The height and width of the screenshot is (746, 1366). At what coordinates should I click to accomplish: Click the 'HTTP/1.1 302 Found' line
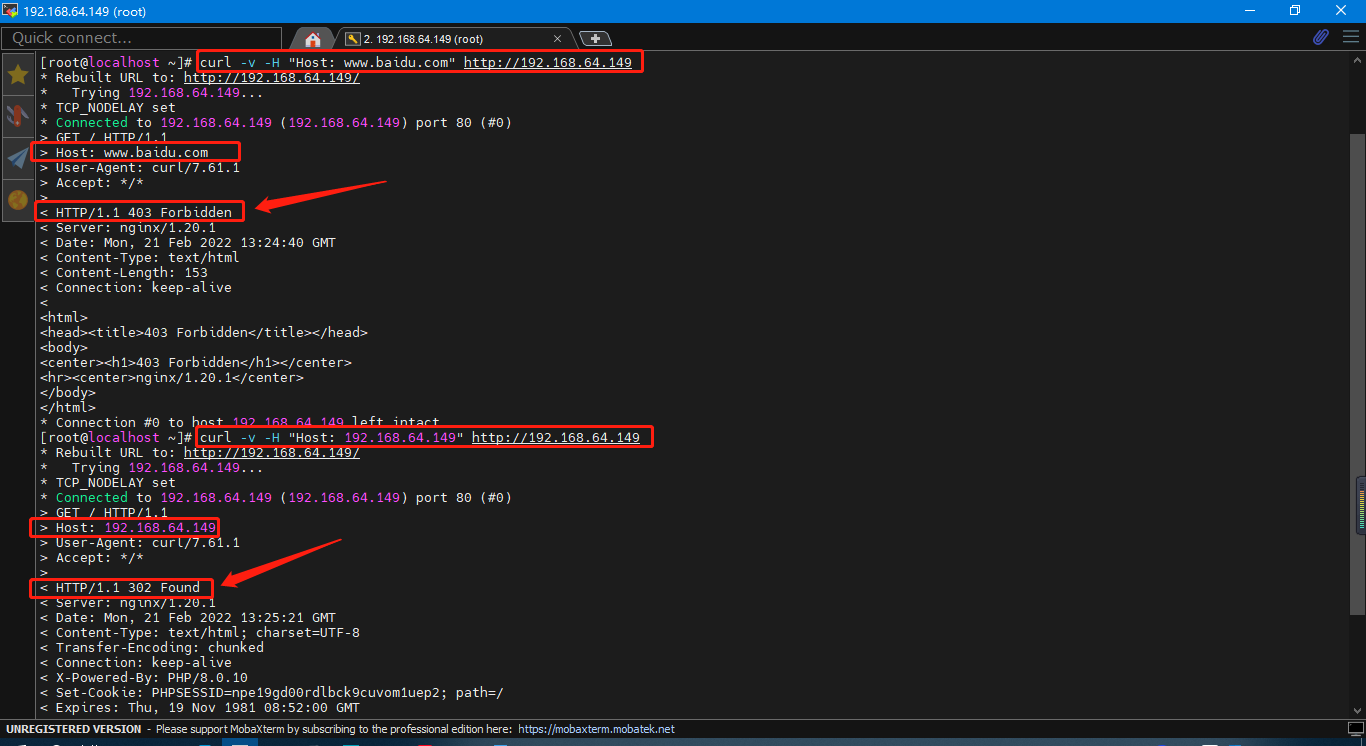[x=120, y=587]
